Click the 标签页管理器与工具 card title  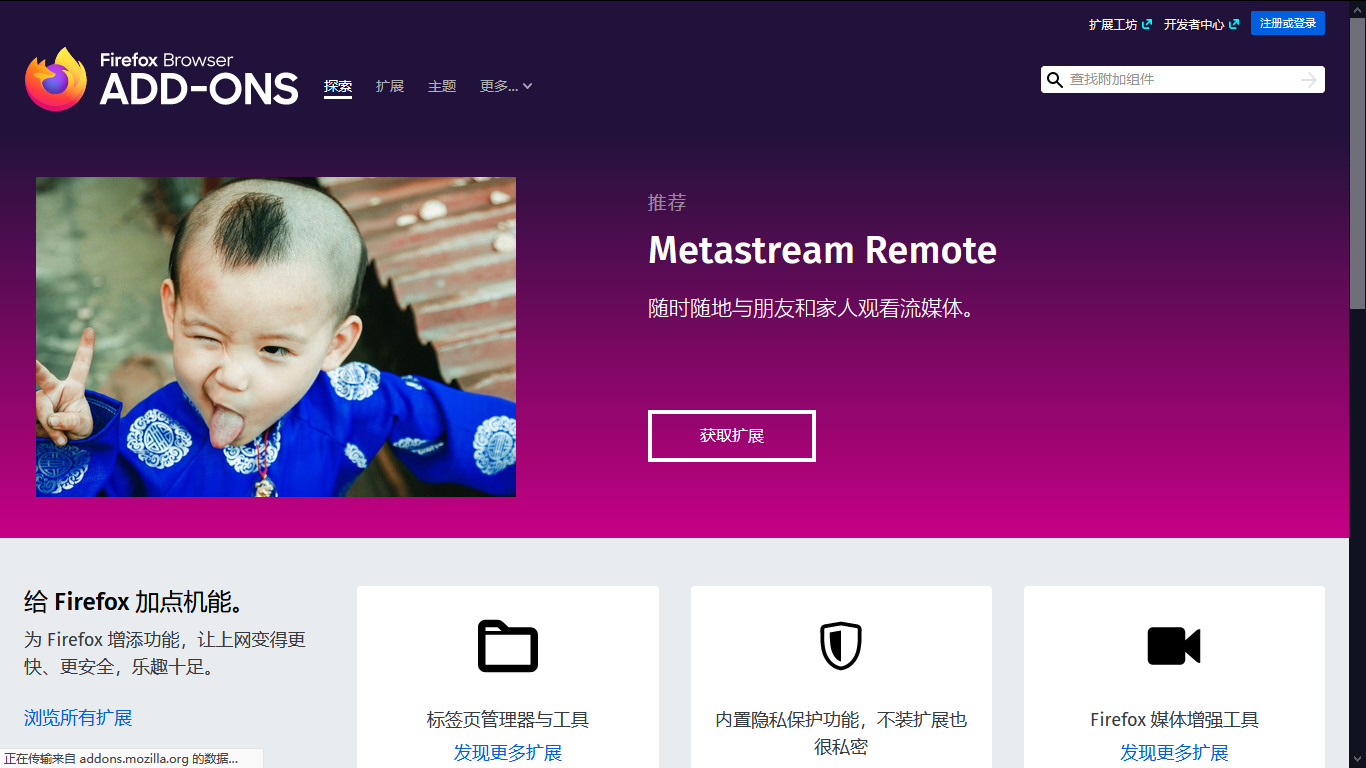(508, 719)
